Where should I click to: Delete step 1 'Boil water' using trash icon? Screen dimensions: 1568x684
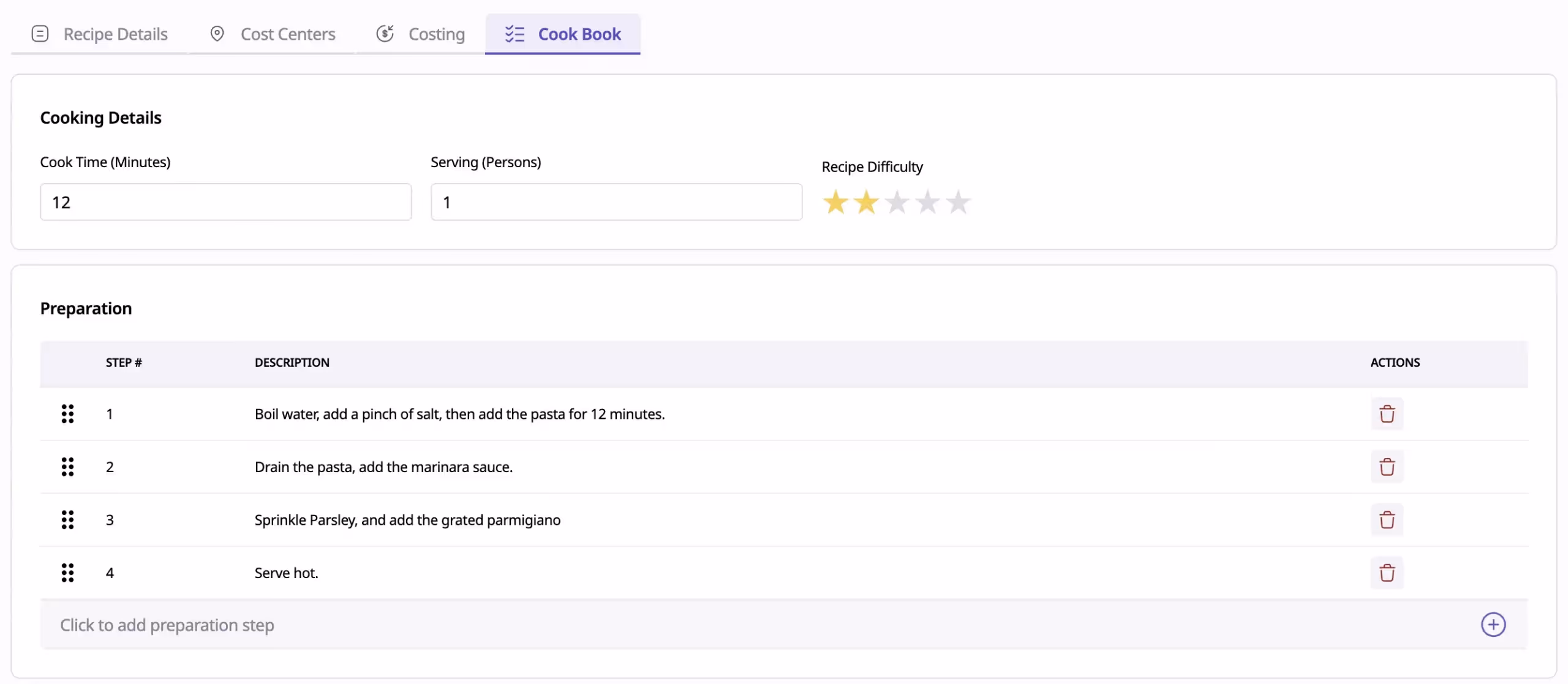[x=1387, y=414]
